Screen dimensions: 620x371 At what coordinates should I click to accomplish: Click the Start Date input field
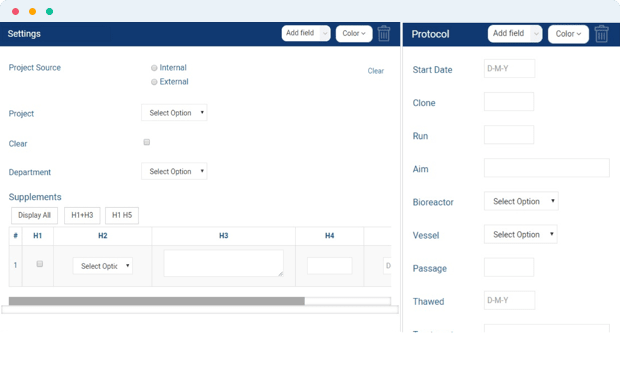coord(509,68)
